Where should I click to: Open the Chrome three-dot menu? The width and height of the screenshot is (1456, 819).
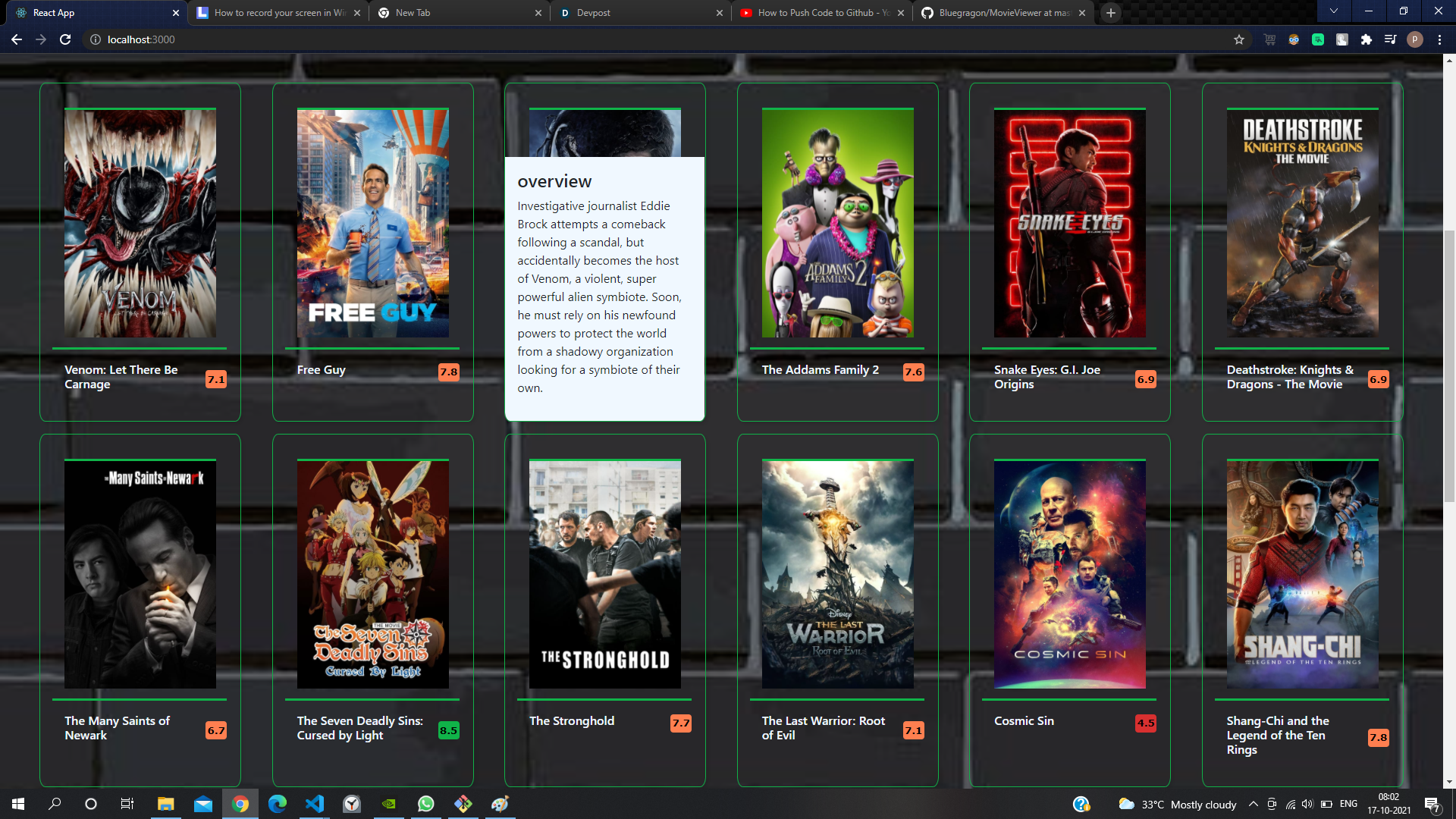(1439, 39)
